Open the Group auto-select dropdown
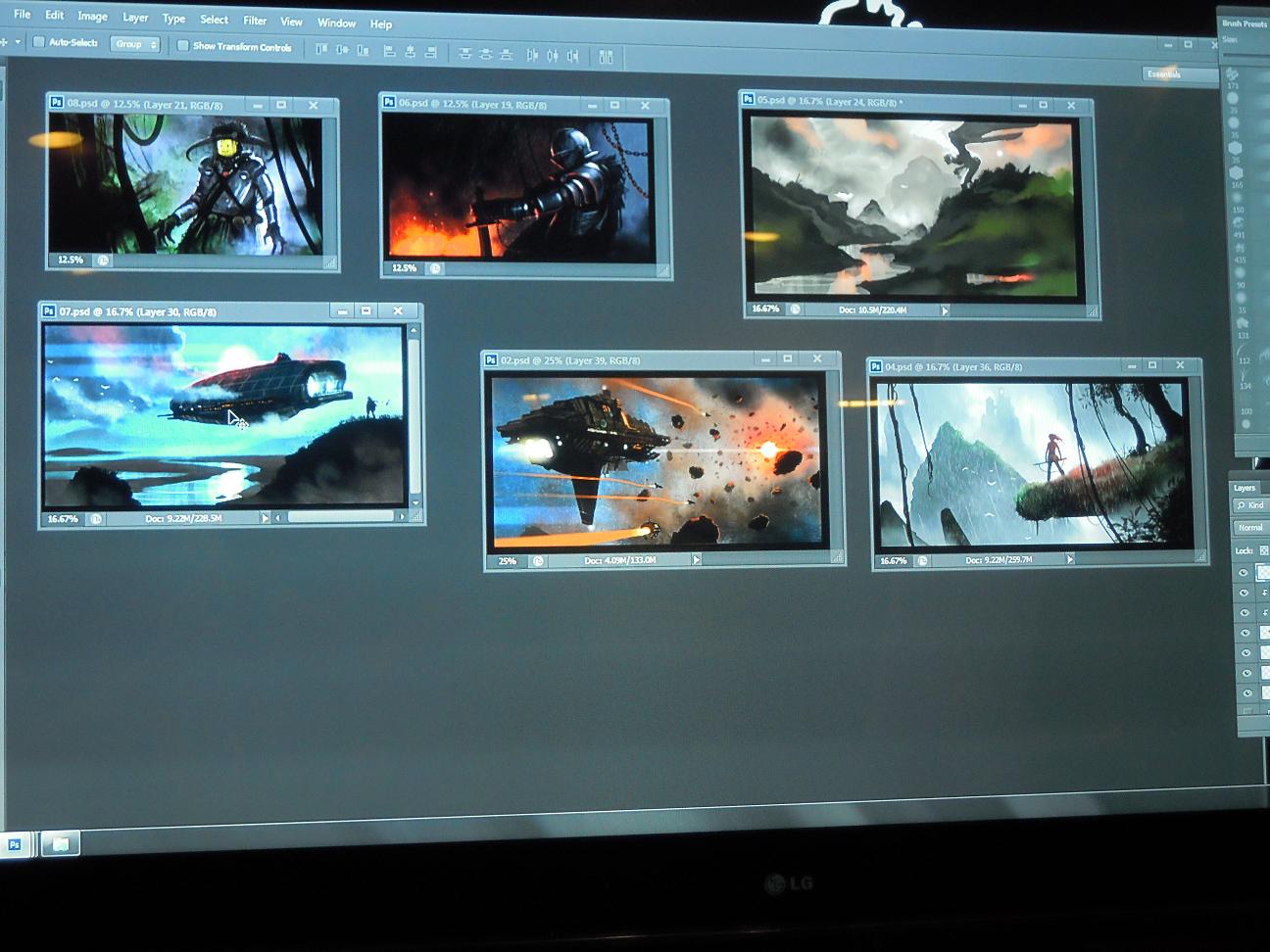1270x952 pixels. pyautogui.click(x=135, y=44)
